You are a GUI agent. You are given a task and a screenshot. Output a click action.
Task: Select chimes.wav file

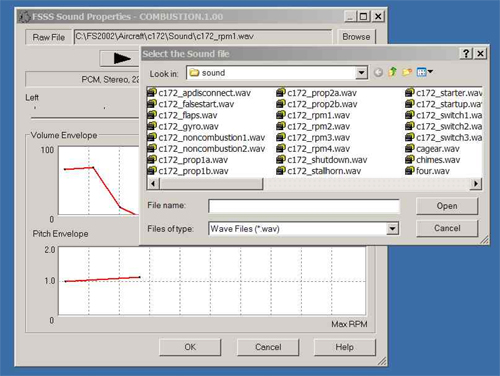pyautogui.click(x=433, y=160)
